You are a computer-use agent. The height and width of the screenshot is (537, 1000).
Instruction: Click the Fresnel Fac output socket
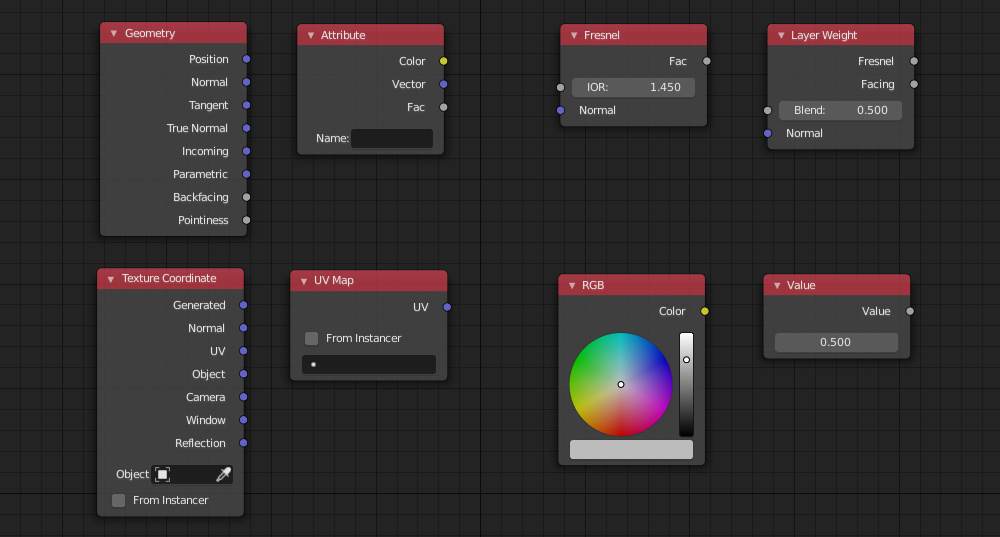707,61
